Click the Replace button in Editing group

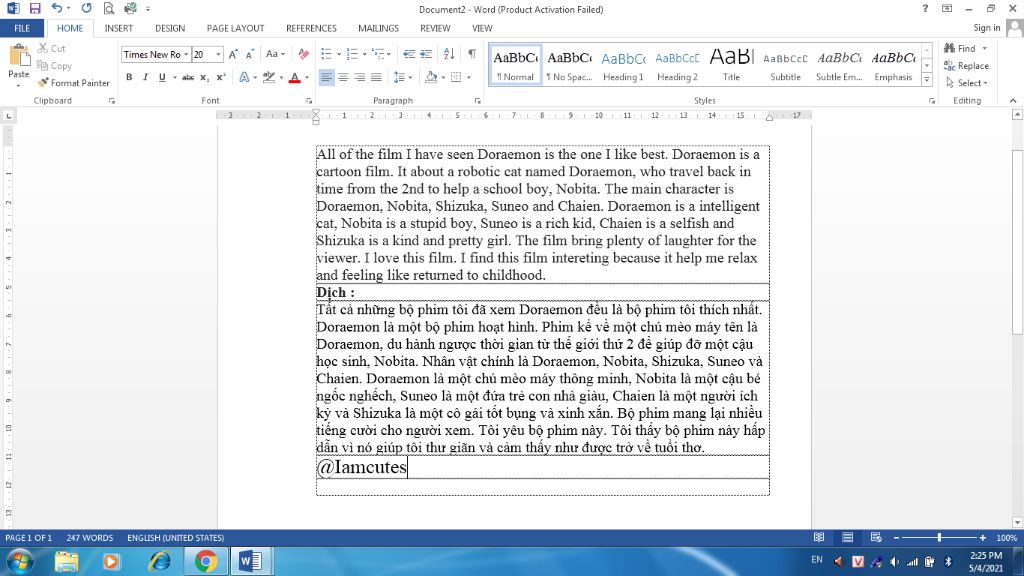tap(966, 66)
